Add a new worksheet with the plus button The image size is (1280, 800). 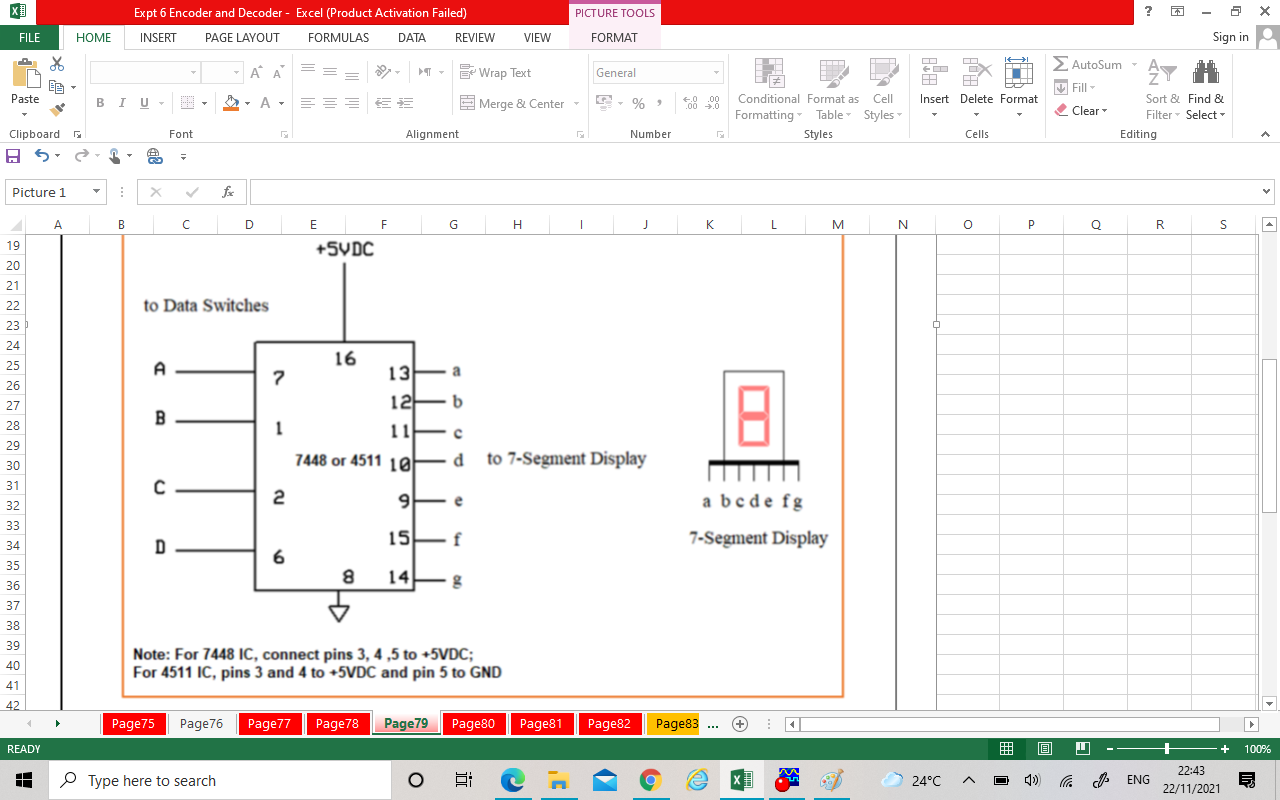(740, 722)
